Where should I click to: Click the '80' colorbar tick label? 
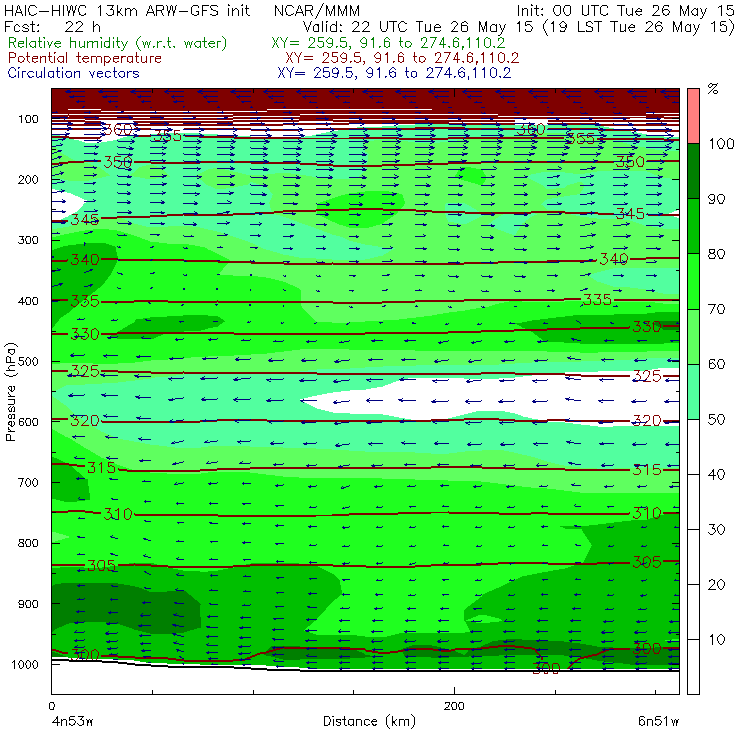(x=716, y=254)
